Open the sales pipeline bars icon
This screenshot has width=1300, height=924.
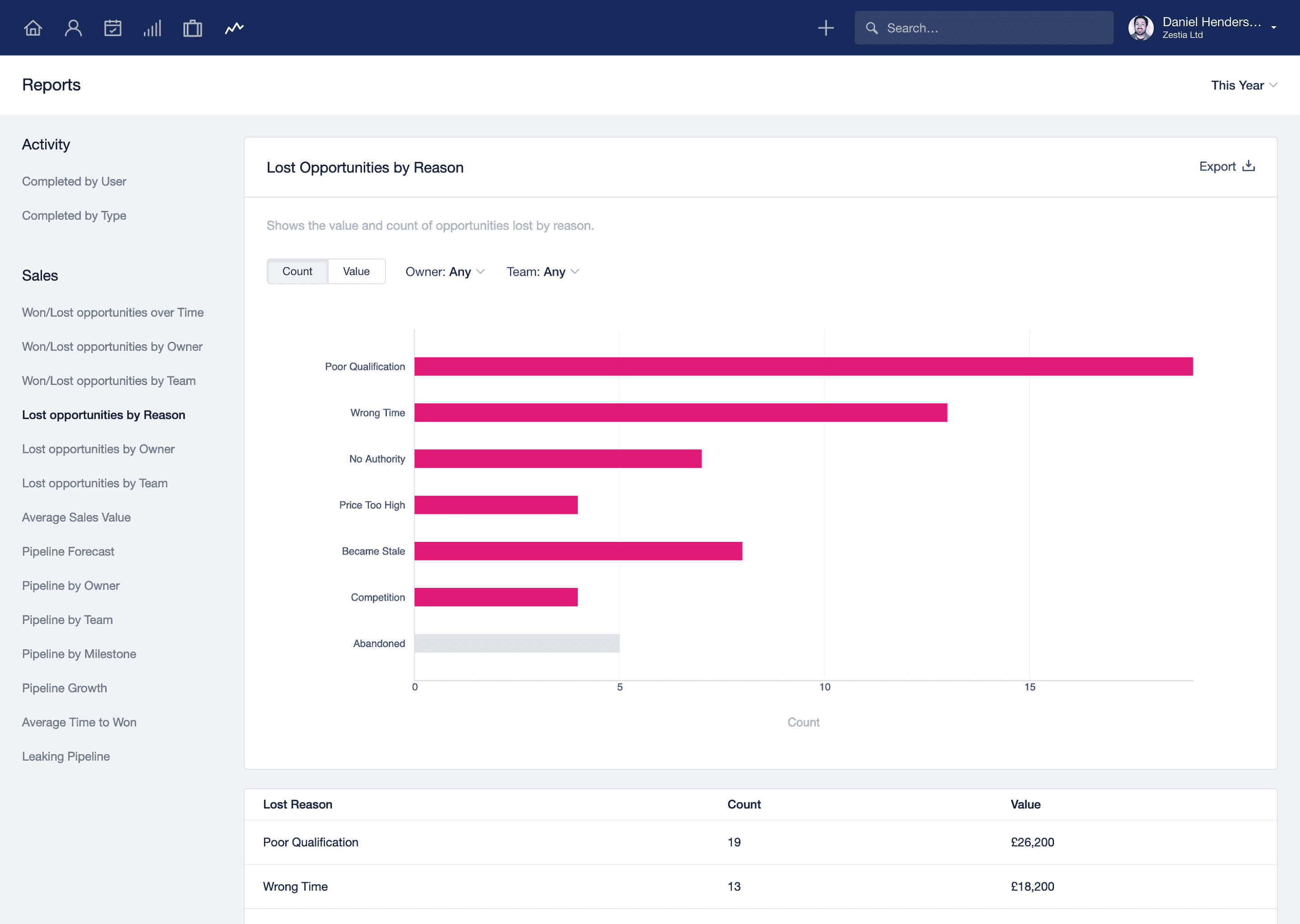153,28
